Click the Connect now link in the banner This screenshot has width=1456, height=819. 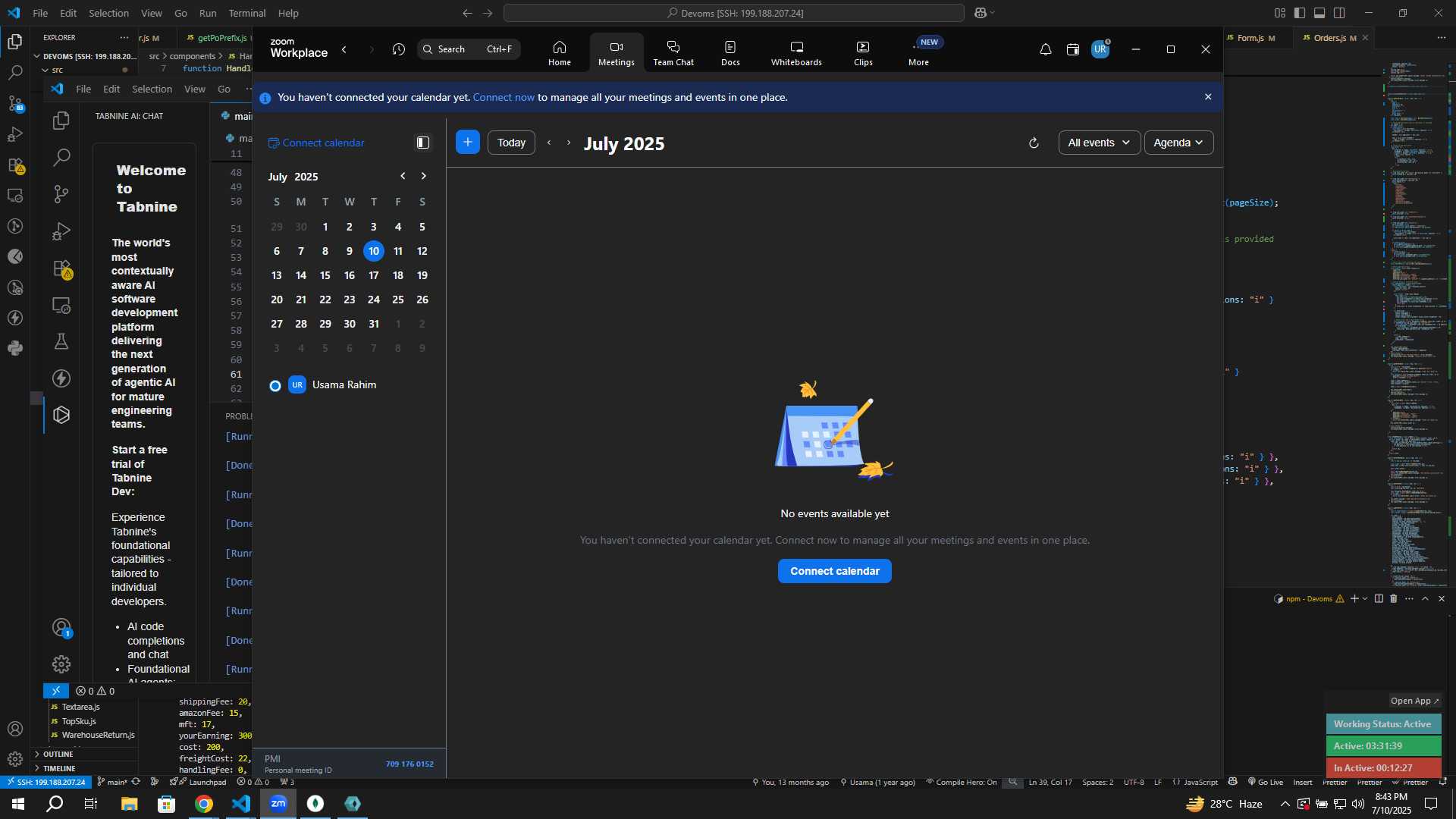pos(504,97)
